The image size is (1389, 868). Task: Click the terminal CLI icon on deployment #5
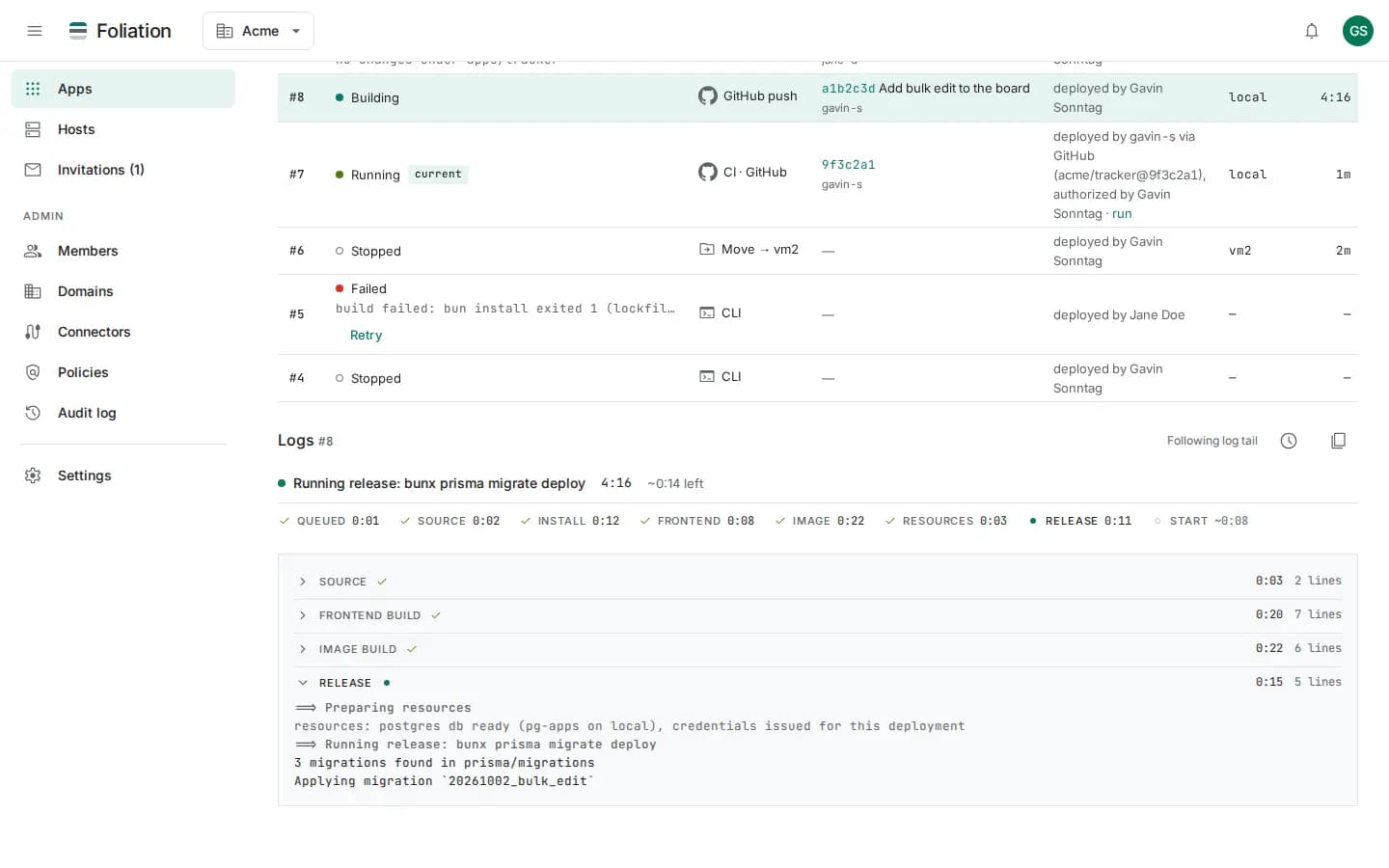[707, 312]
